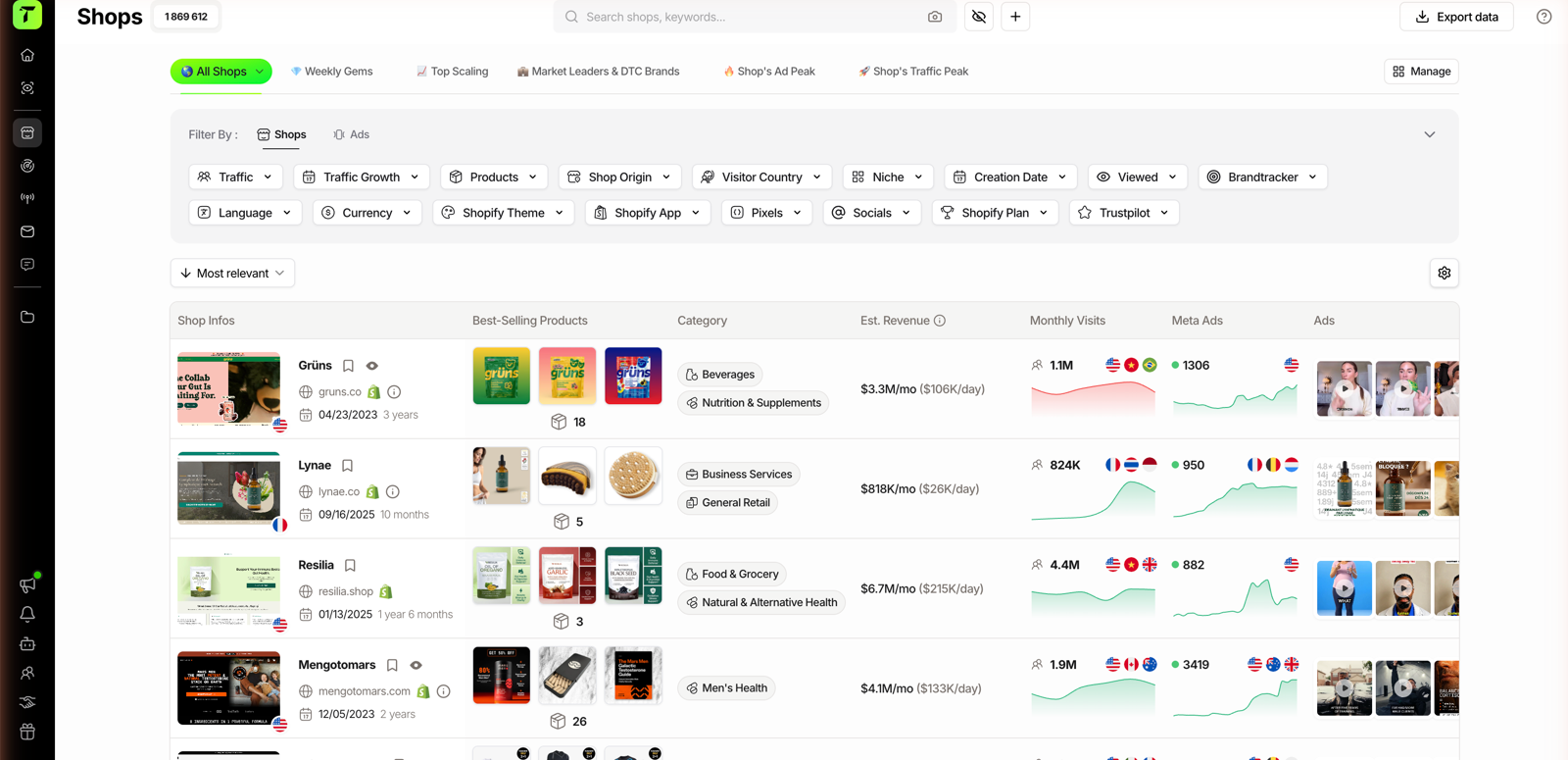Click the plus button beside search

[x=1015, y=17]
